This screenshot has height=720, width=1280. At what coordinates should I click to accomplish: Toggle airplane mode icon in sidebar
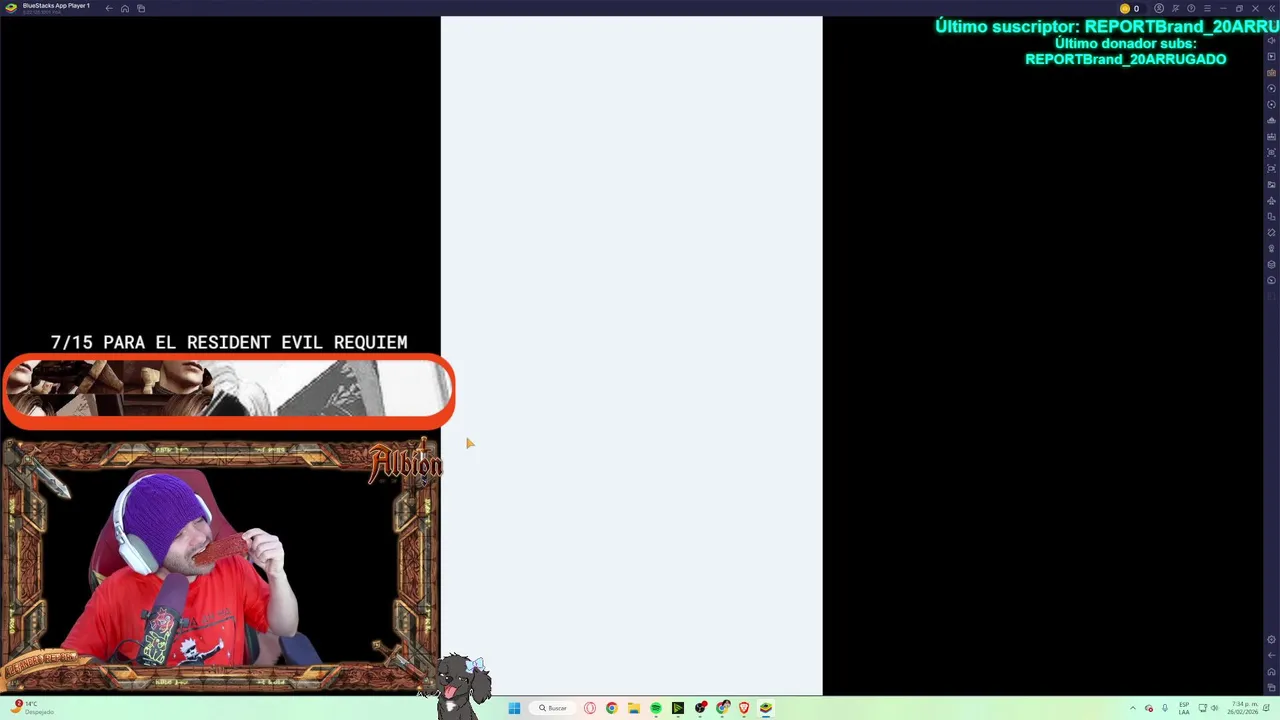tap(1271, 200)
